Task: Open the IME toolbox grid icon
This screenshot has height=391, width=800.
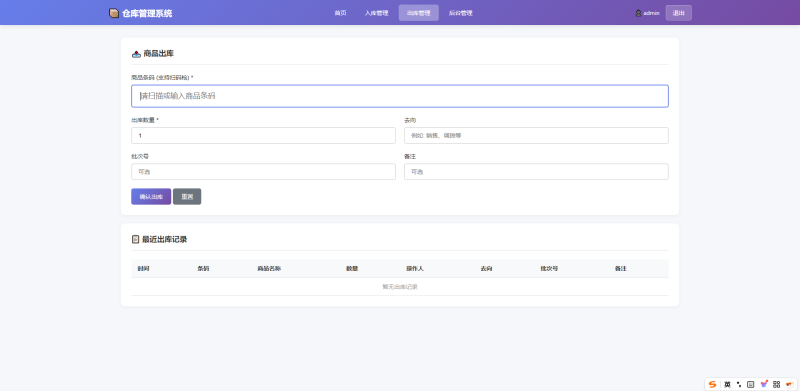Action: 777,384
